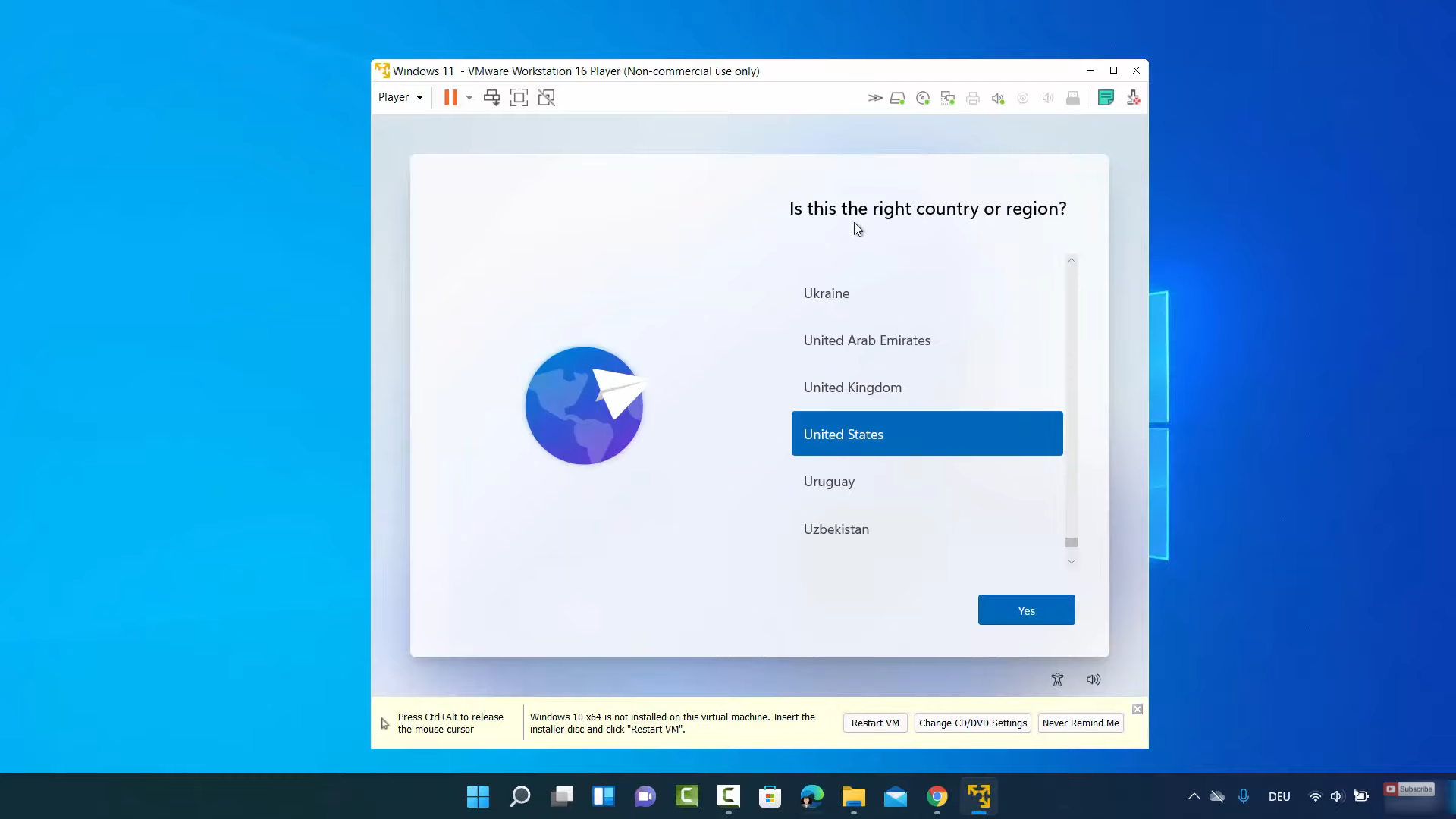
Task: Open the green message log icon
Action: pyautogui.click(x=1106, y=98)
